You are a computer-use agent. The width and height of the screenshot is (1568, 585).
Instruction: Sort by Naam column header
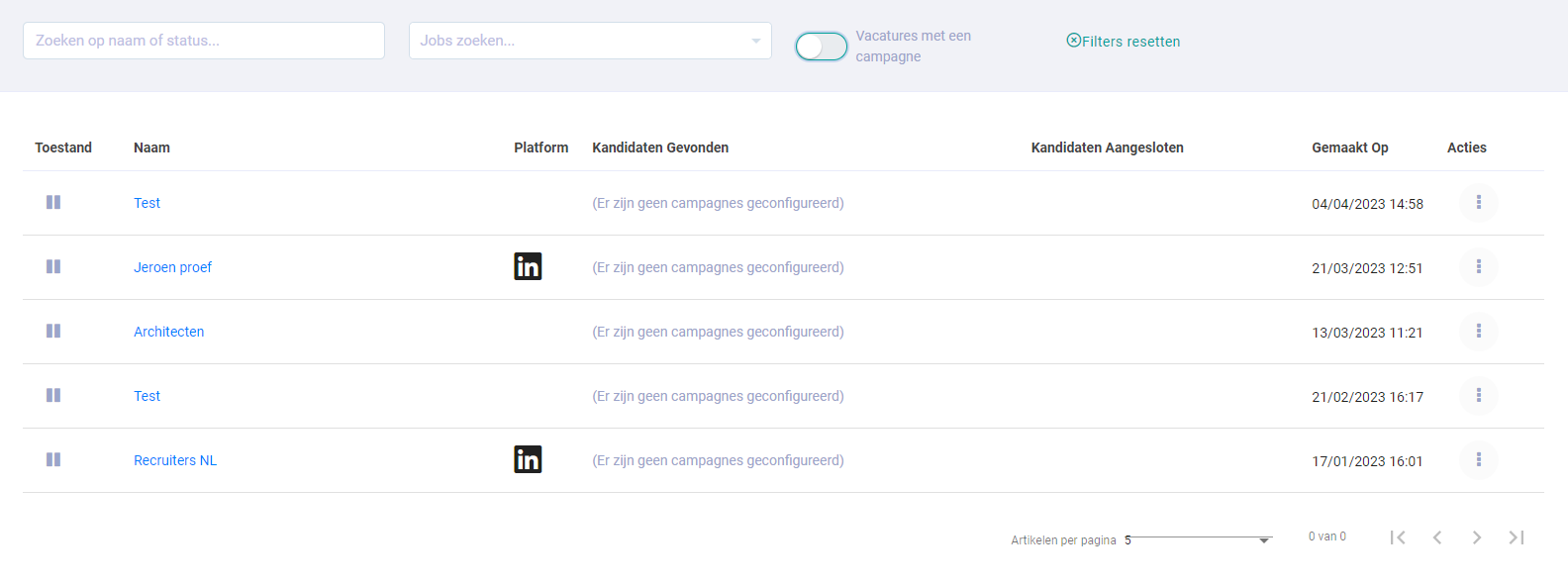coord(151,147)
